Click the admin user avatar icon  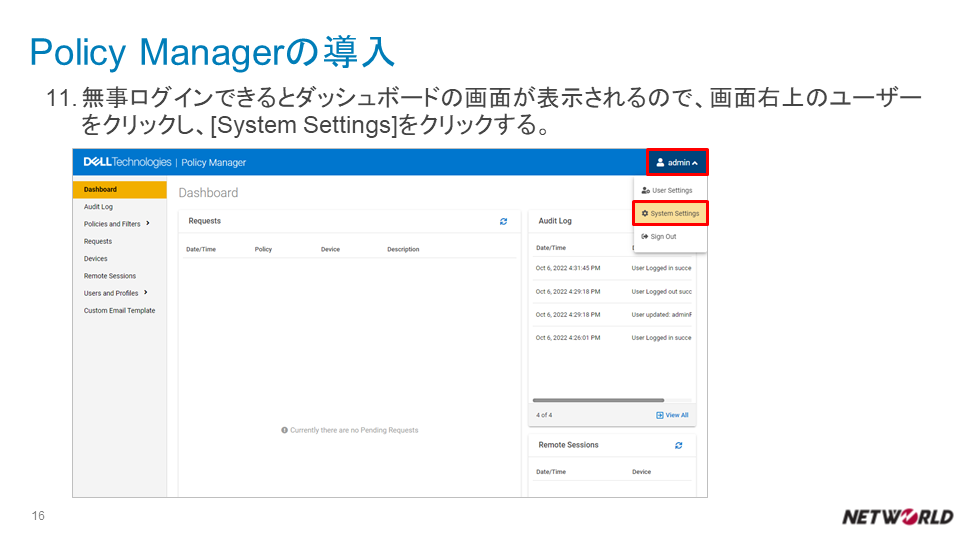[x=660, y=162]
